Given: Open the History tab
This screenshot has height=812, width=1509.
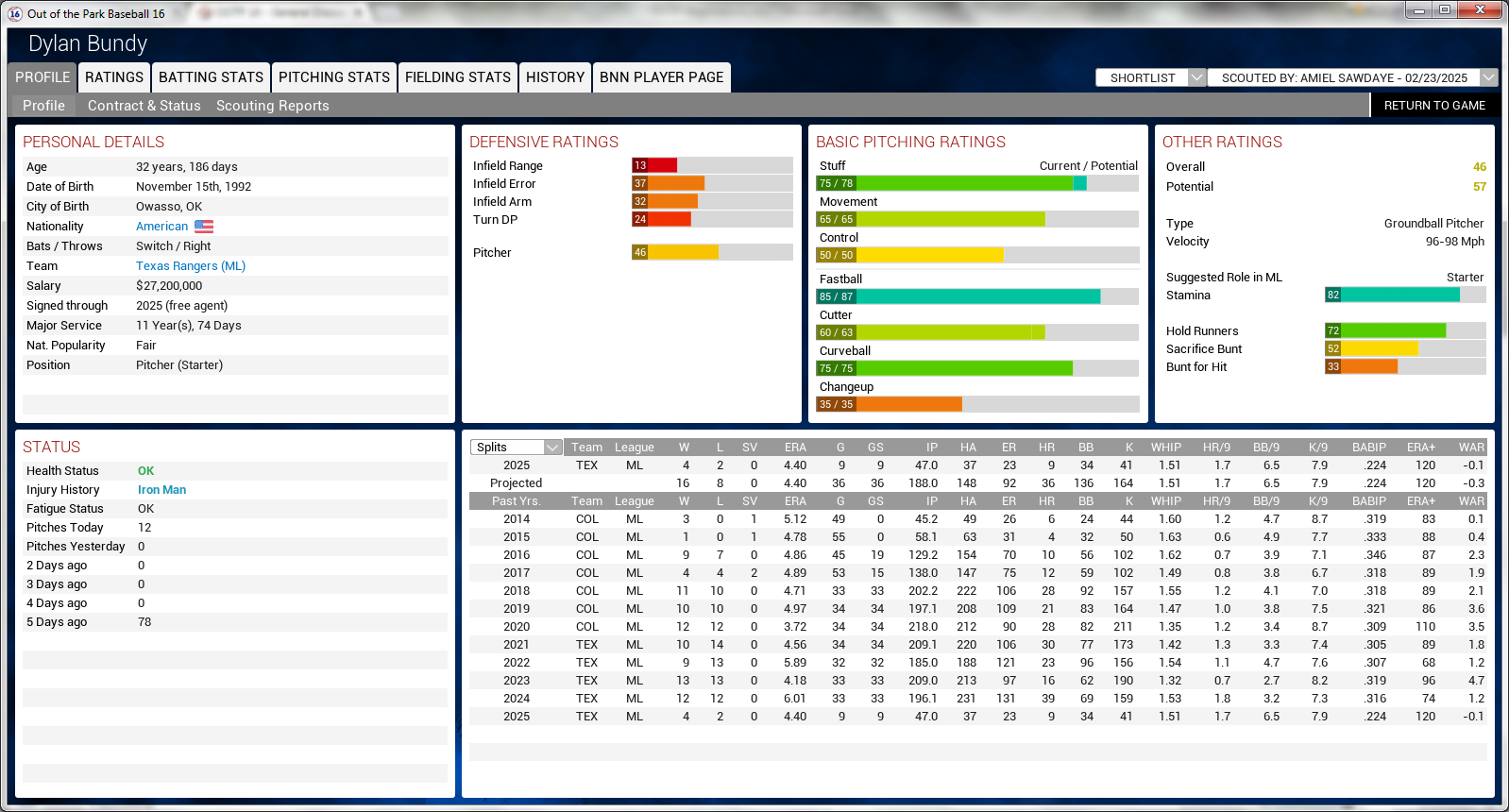Looking at the screenshot, I should (x=555, y=77).
